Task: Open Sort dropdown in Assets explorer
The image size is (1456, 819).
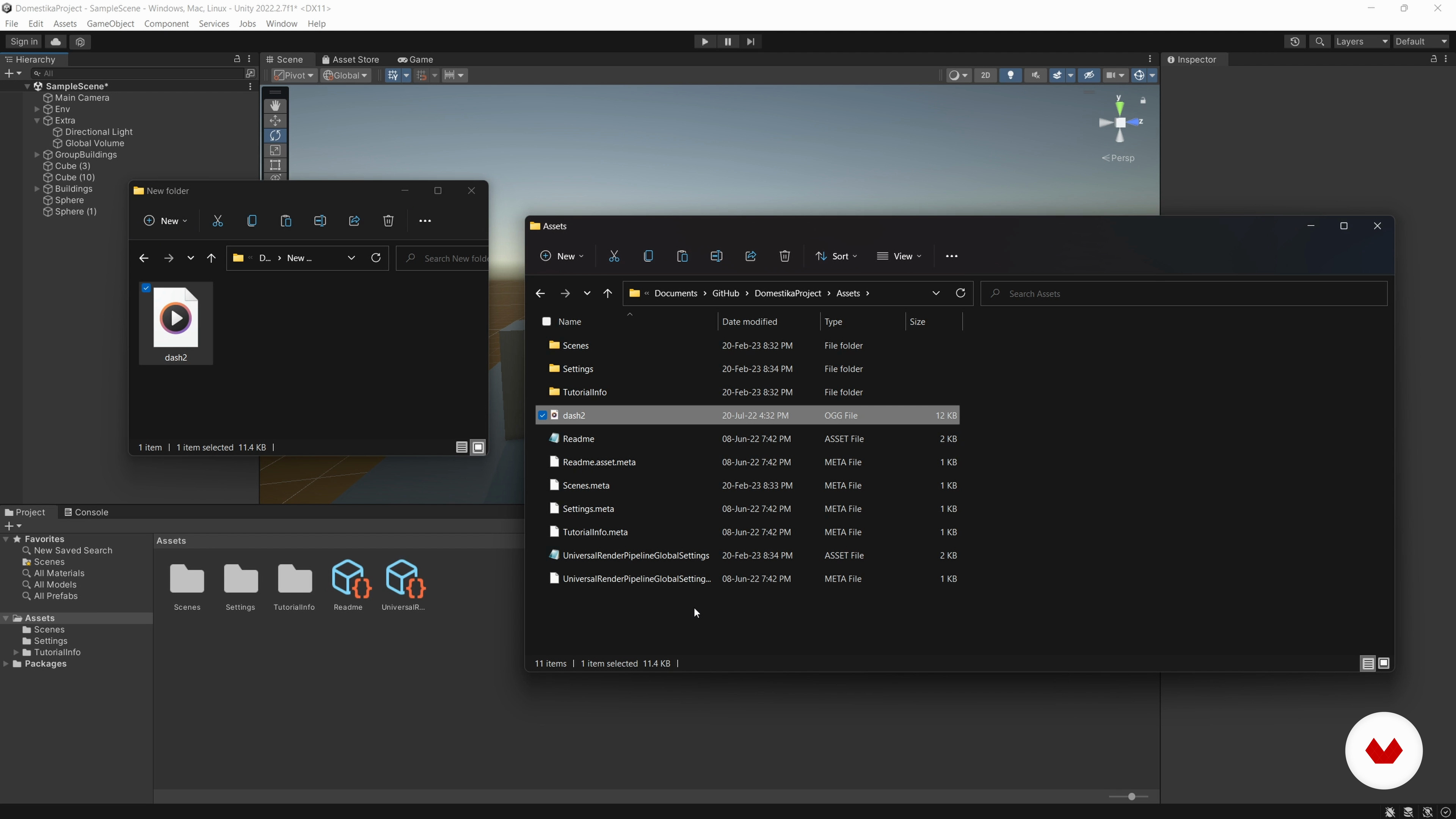Action: coord(836,257)
